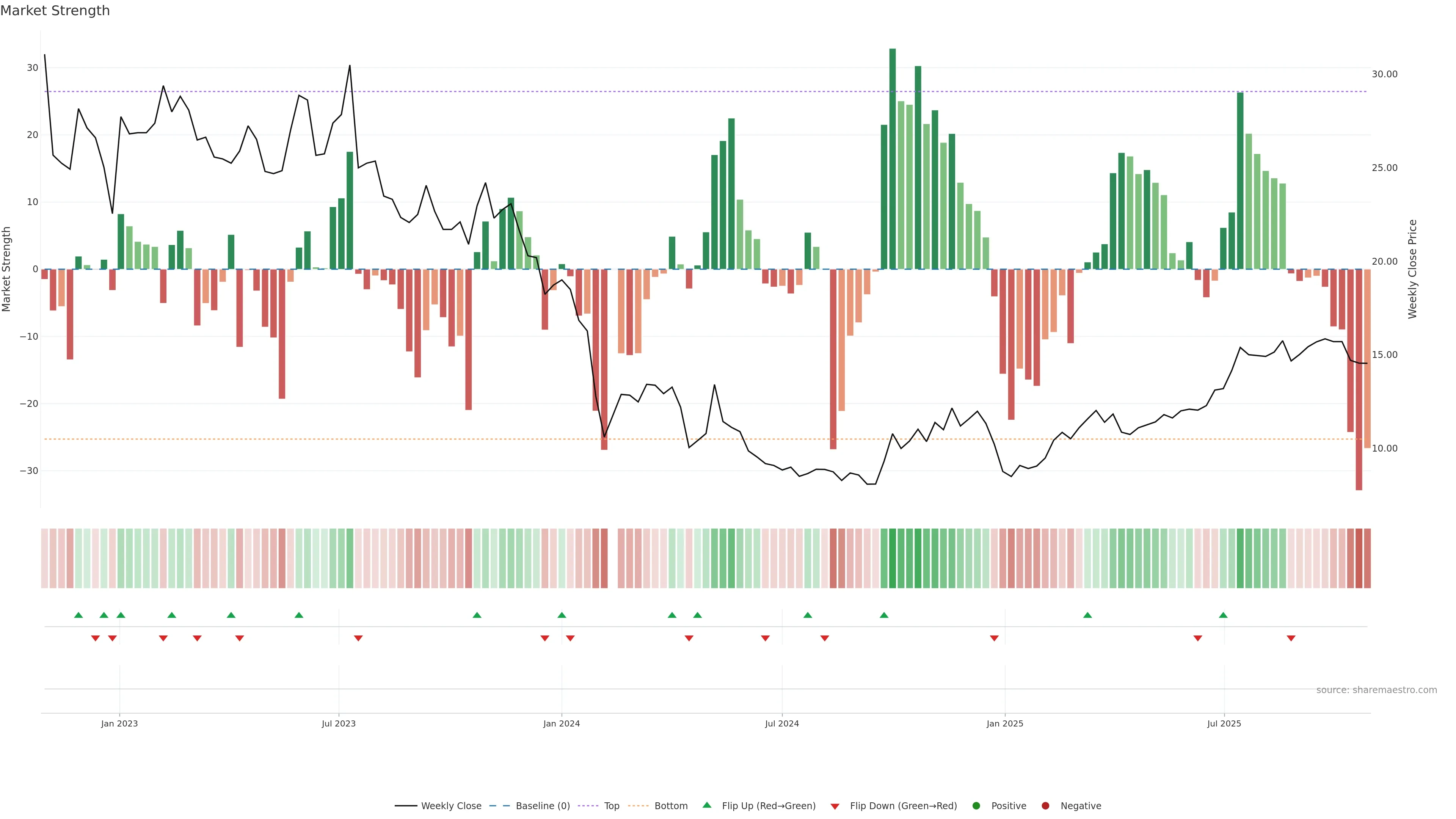Toggle the Bottom legend series label
The image size is (1456, 819).
[x=671, y=806]
